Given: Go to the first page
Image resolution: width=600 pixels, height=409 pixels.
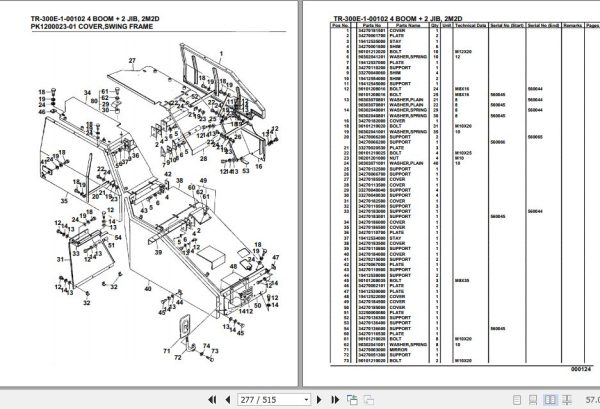Looking at the screenshot, I should (x=212, y=400).
